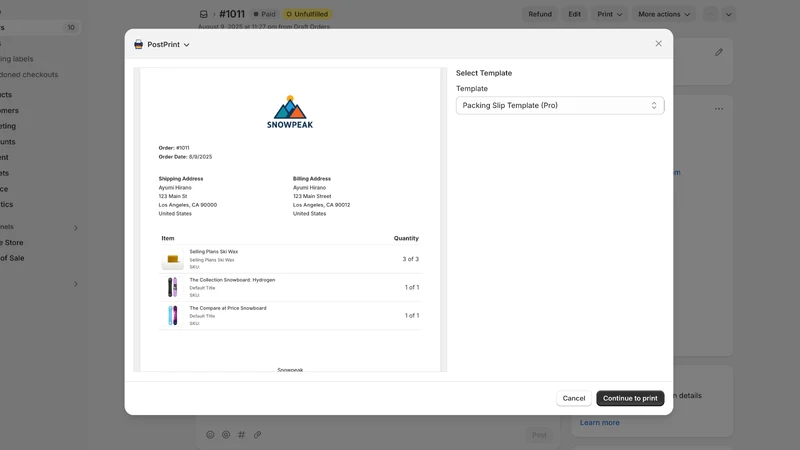Go to next order with down chevron
This screenshot has width=800, height=450.
tap(729, 14)
